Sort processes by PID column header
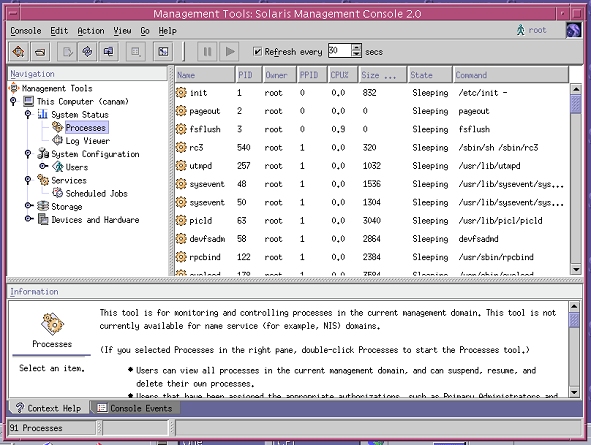 [249, 75]
